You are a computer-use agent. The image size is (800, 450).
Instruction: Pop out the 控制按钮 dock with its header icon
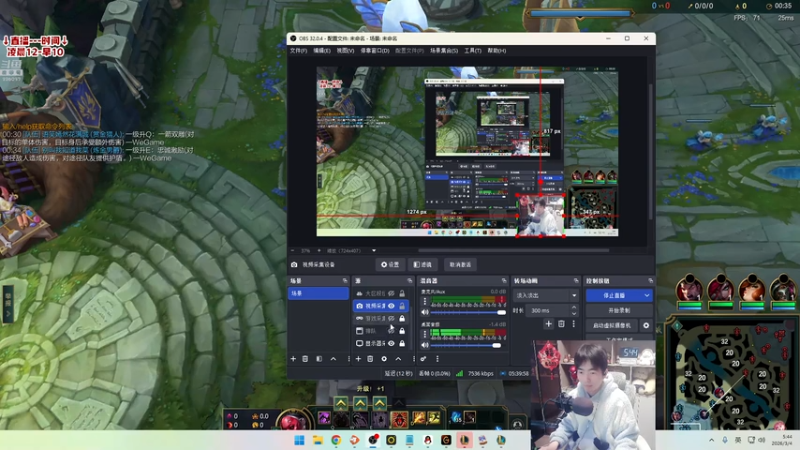[x=651, y=281]
